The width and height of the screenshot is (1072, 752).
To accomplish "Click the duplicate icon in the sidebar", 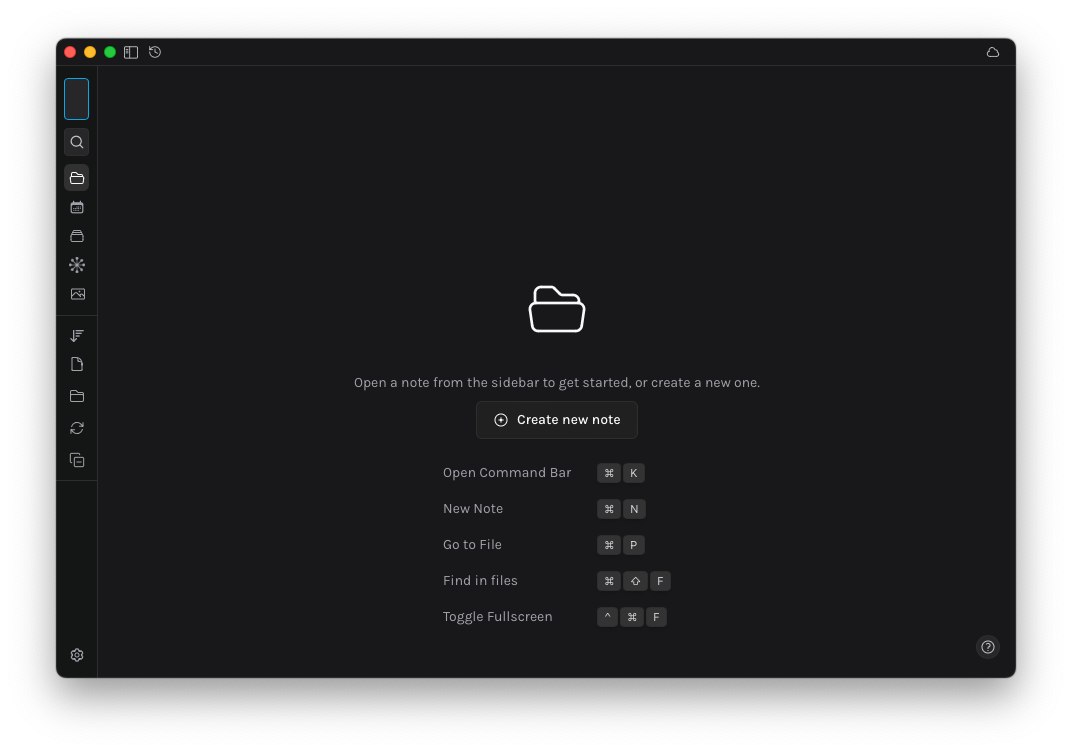I will 76,459.
